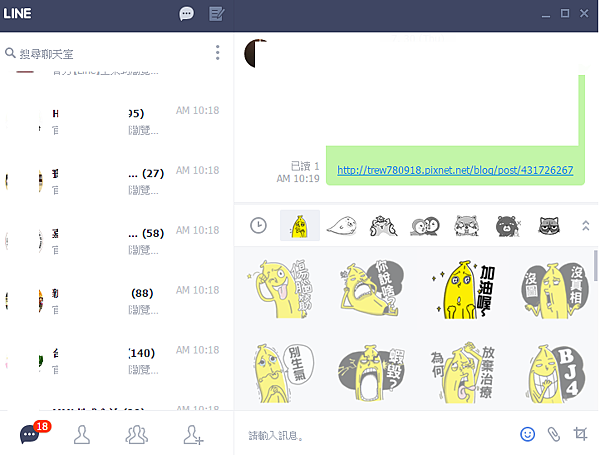
Task: Select the penguin couple sticker pack
Action: click(x=425, y=226)
